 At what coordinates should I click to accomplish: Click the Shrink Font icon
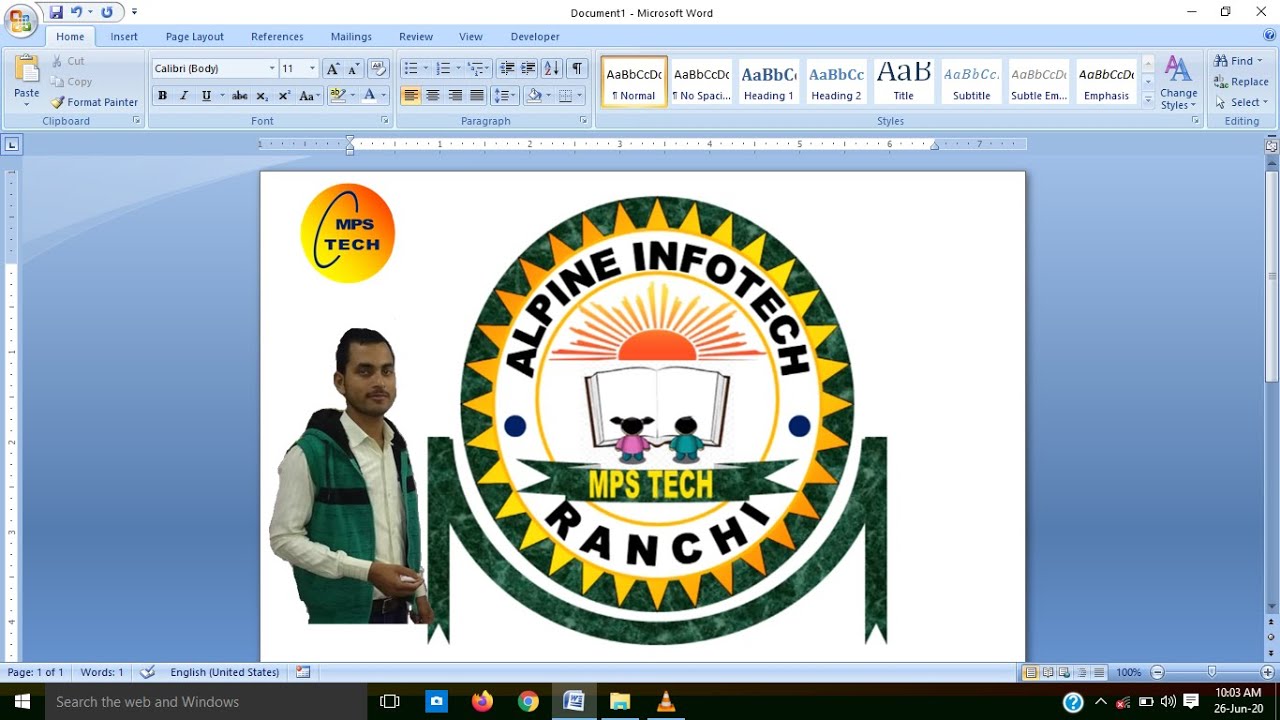(x=353, y=68)
